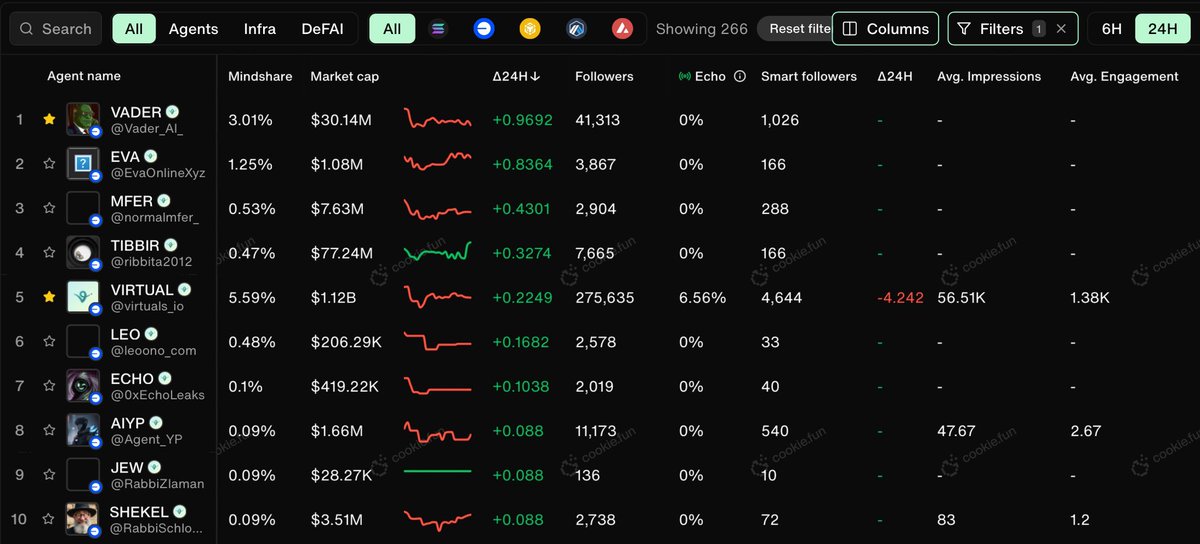This screenshot has width=1200, height=544.
Task: Sort by Smart followers column
Action: click(x=809, y=76)
